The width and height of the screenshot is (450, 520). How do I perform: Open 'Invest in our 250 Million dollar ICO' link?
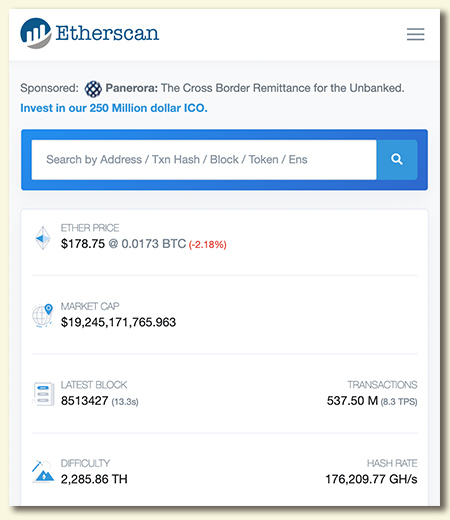(114, 108)
